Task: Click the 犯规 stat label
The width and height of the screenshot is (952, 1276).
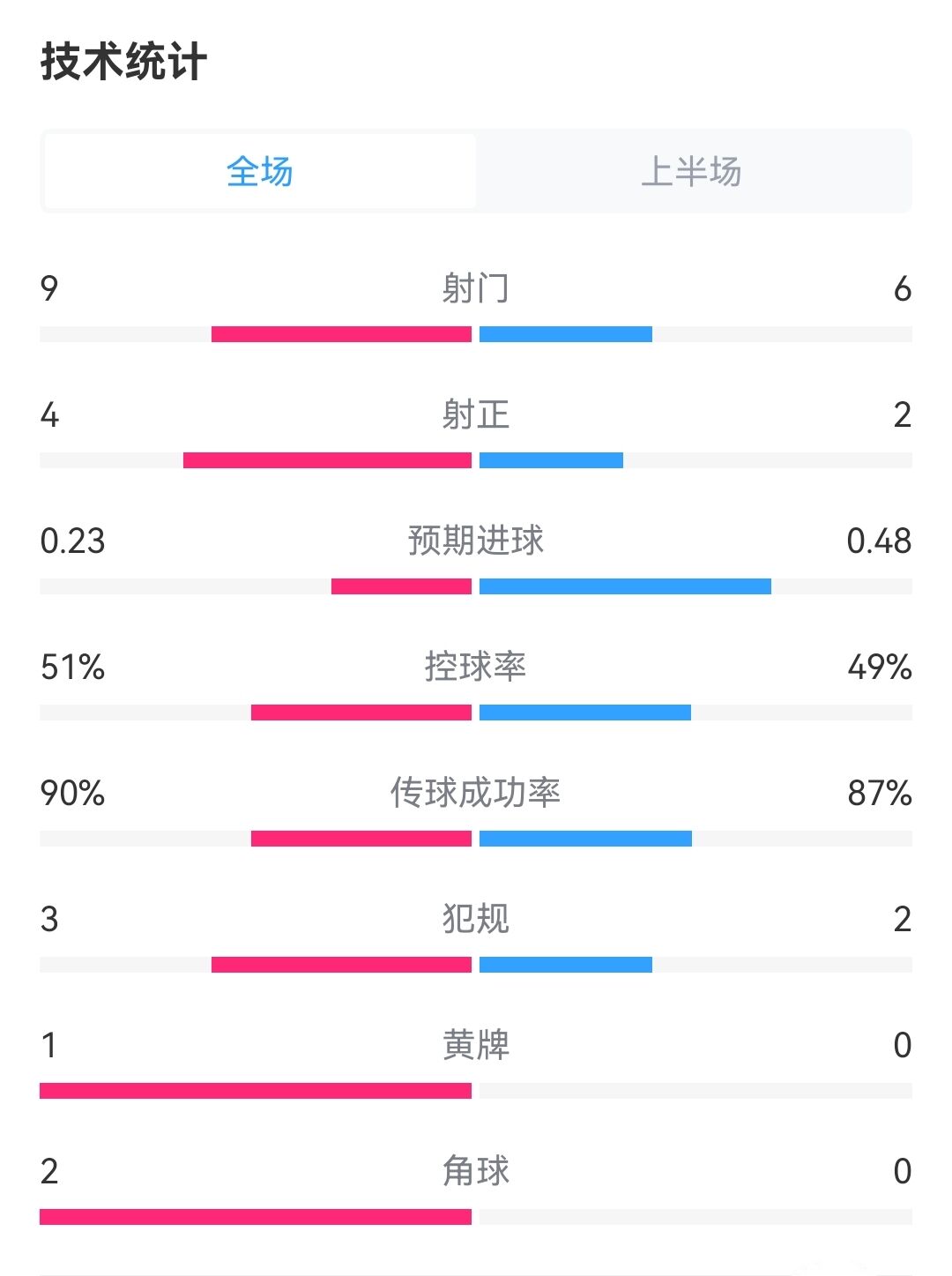Action: pos(476,919)
